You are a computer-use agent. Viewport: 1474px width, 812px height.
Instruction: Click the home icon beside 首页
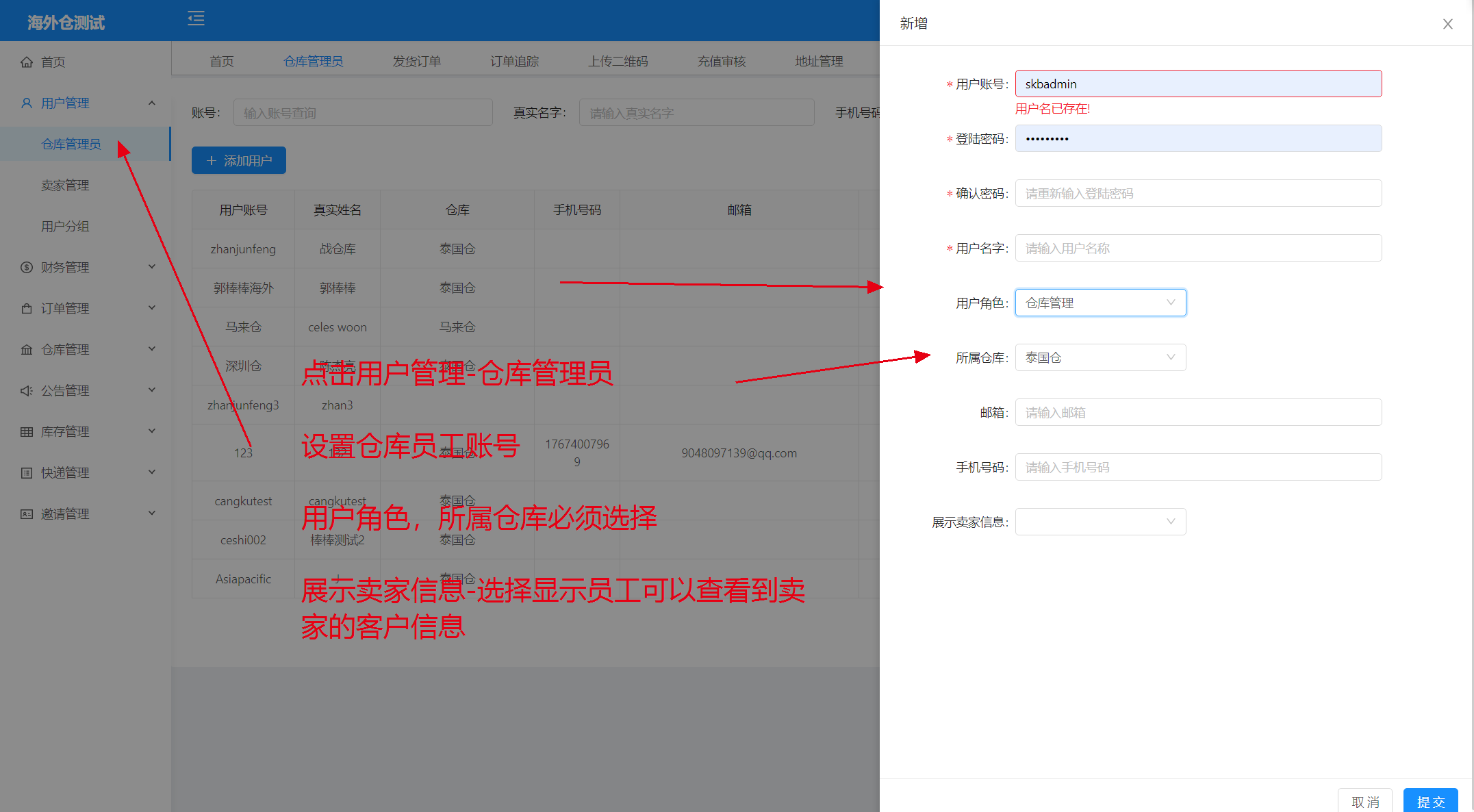coord(27,62)
